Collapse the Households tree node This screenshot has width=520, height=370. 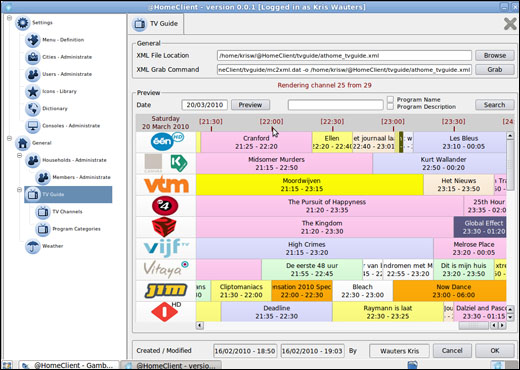click(x=19, y=155)
